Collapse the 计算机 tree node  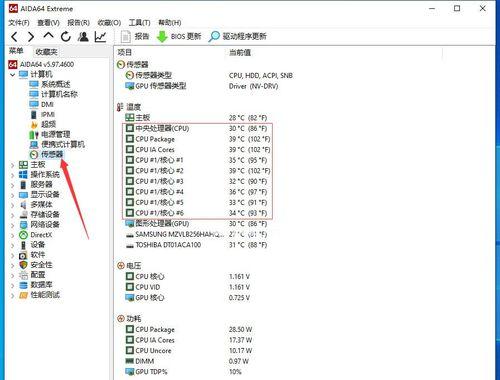(x=13, y=75)
